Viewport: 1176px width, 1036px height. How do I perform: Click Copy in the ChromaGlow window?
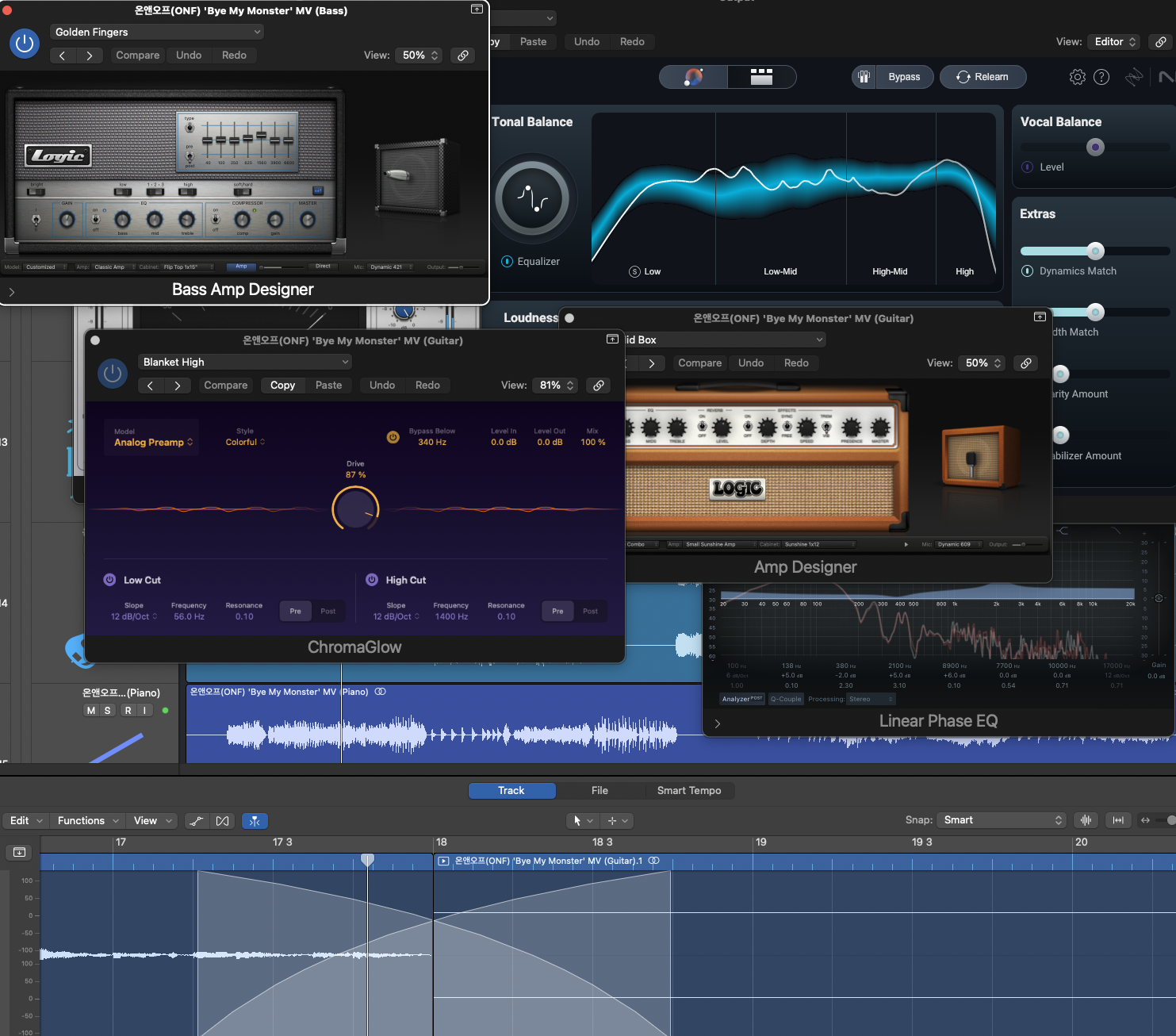282,386
